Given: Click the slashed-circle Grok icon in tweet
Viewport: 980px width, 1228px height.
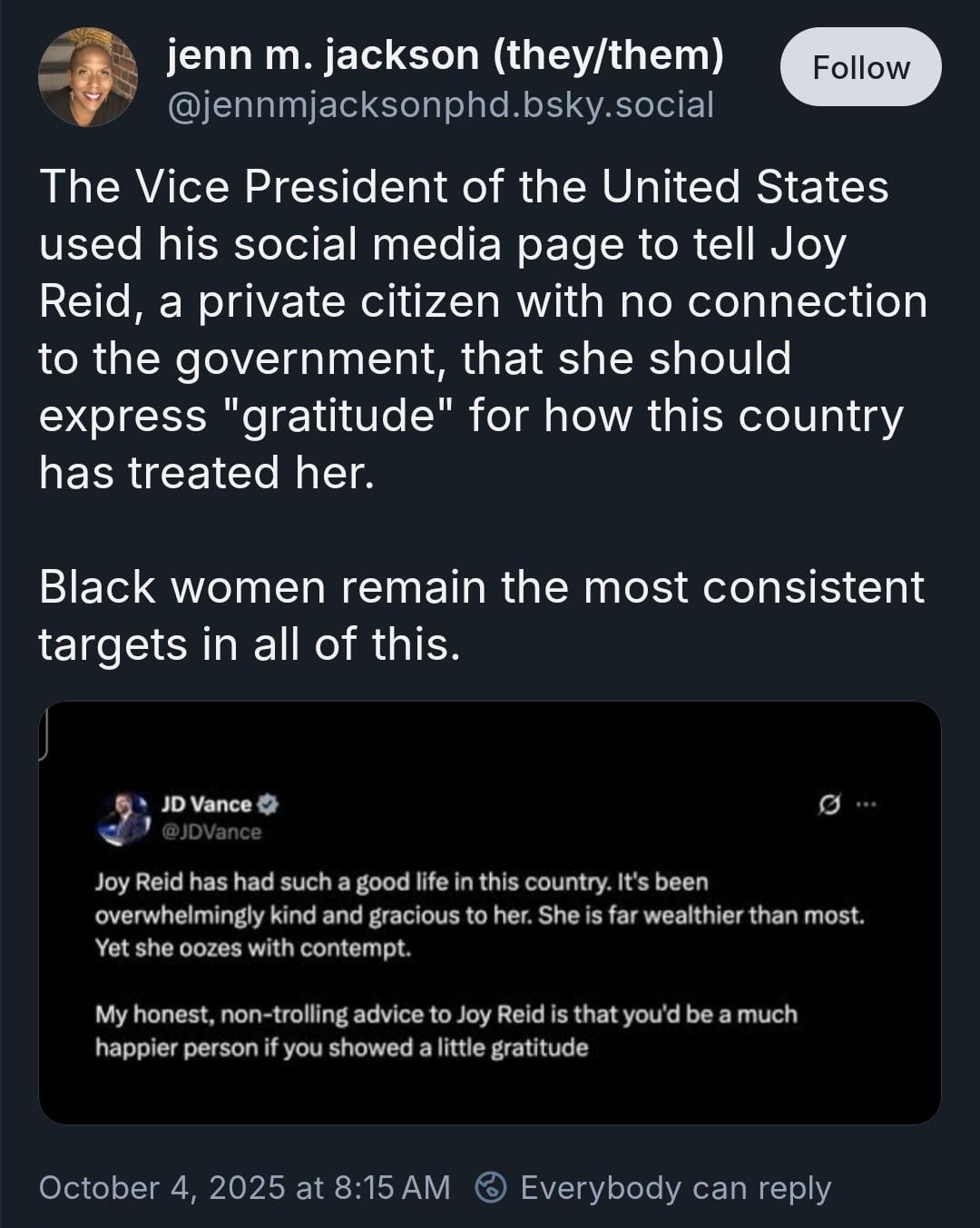Looking at the screenshot, I should pos(828,804).
